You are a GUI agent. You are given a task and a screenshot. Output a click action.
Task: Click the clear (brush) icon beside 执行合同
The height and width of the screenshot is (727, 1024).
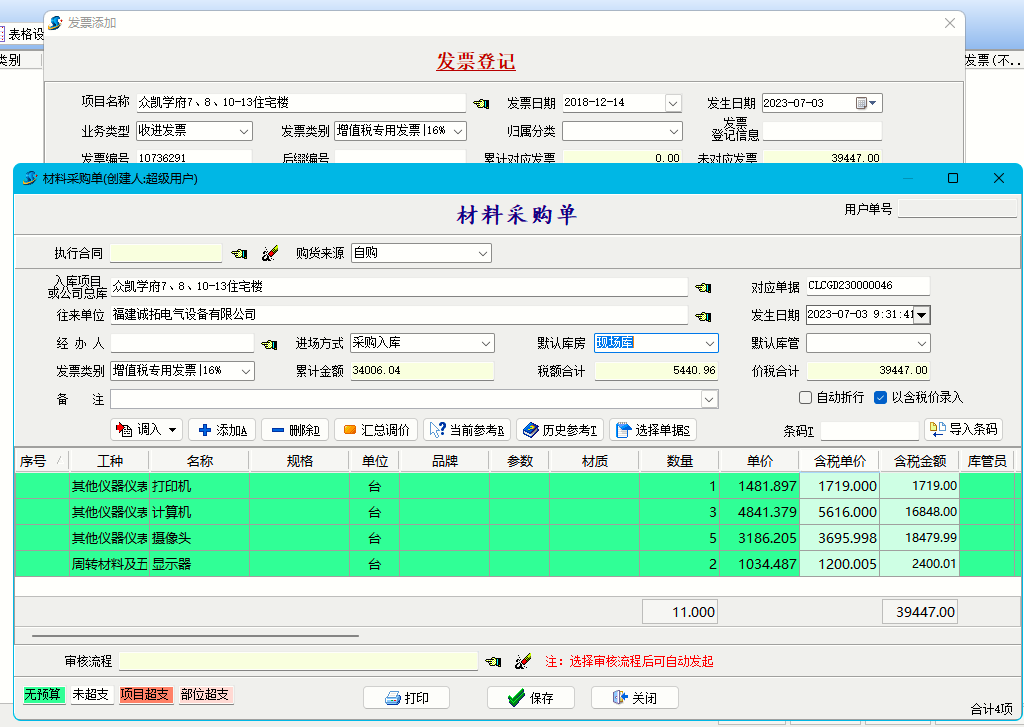(x=269, y=254)
